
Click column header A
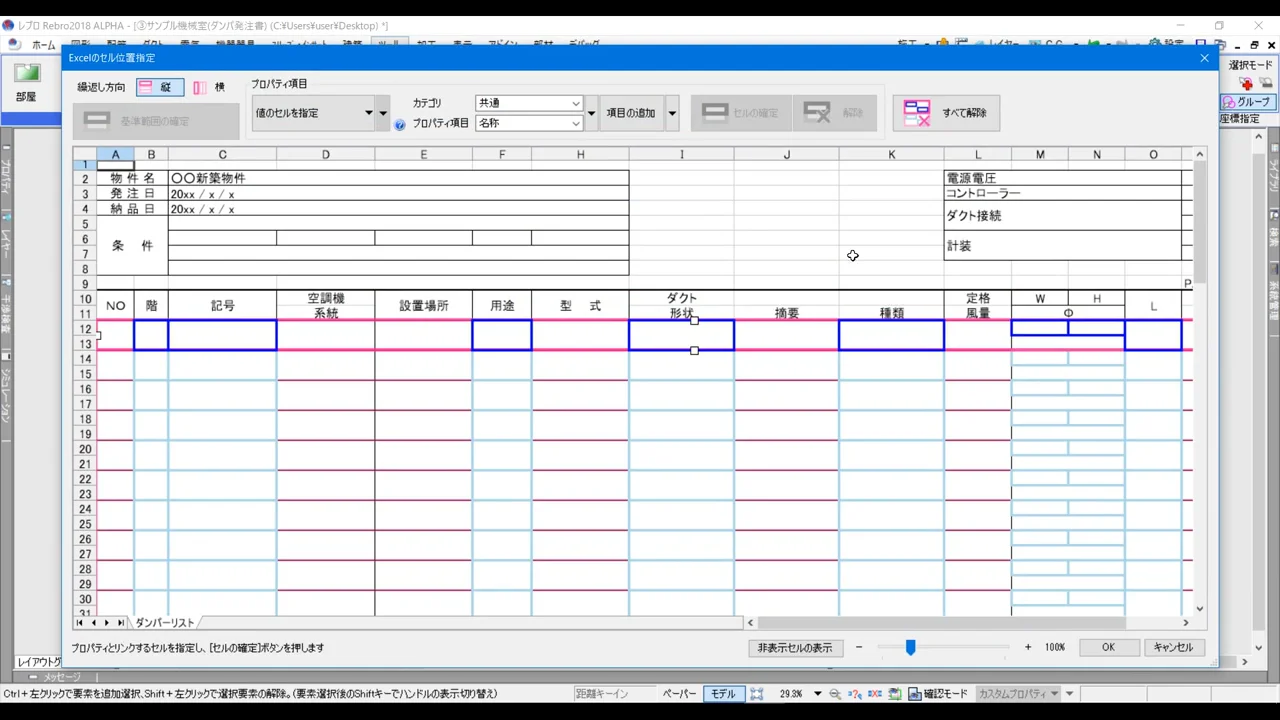[115, 154]
